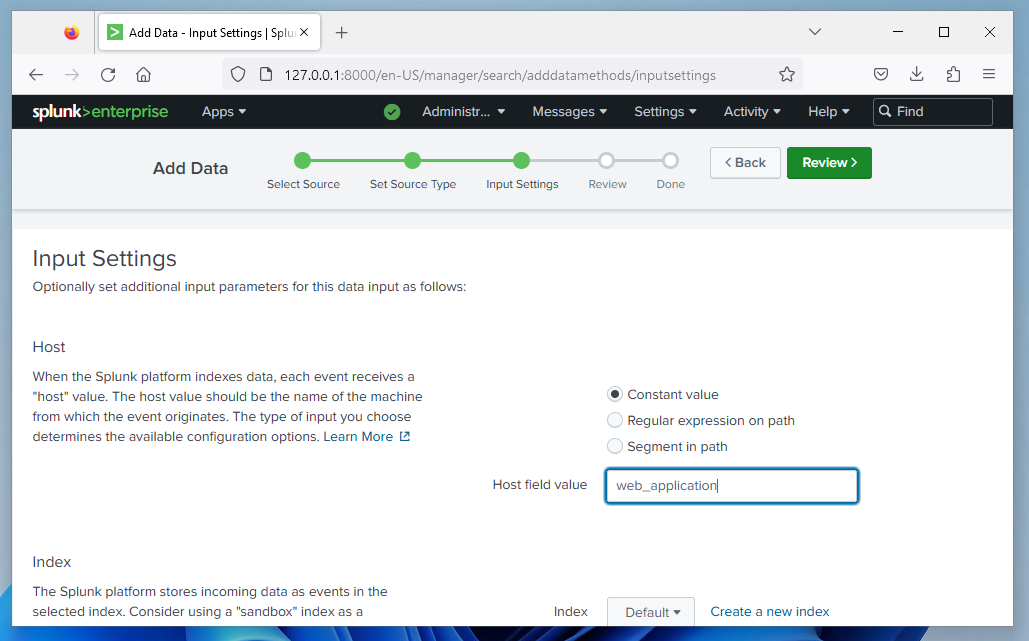Click the Set Source Type step circle

coord(412,161)
